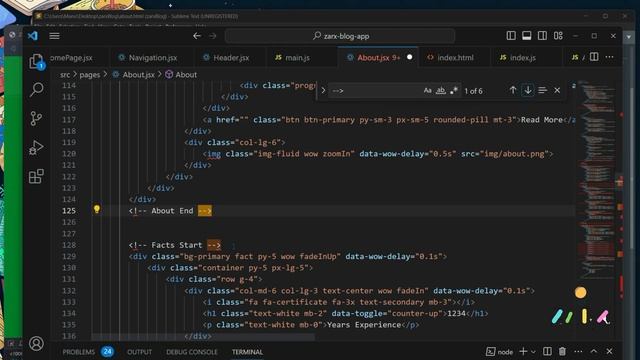The image size is (640, 360).
Task: Split the terminal
Action: 547,351
